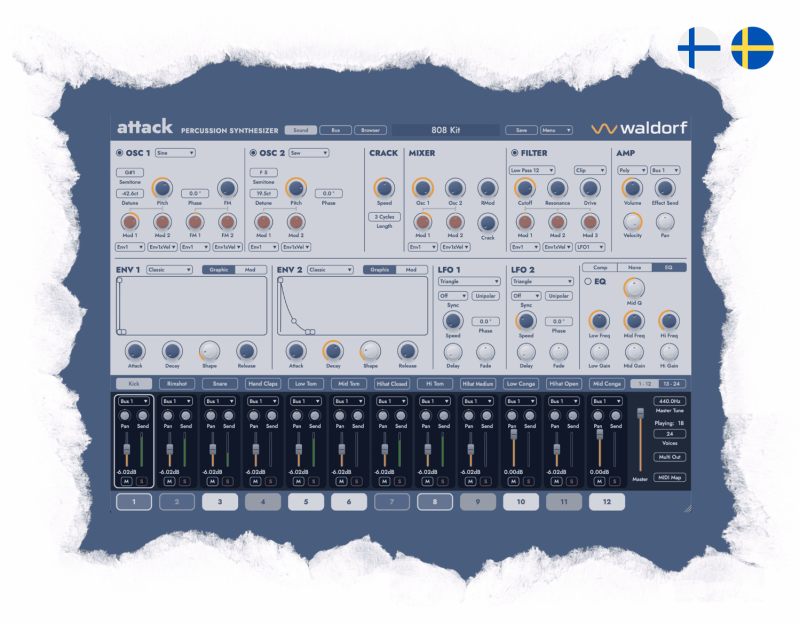Adjust the LFO 1 Speed knob
800x624 pixels.
click(x=452, y=322)
